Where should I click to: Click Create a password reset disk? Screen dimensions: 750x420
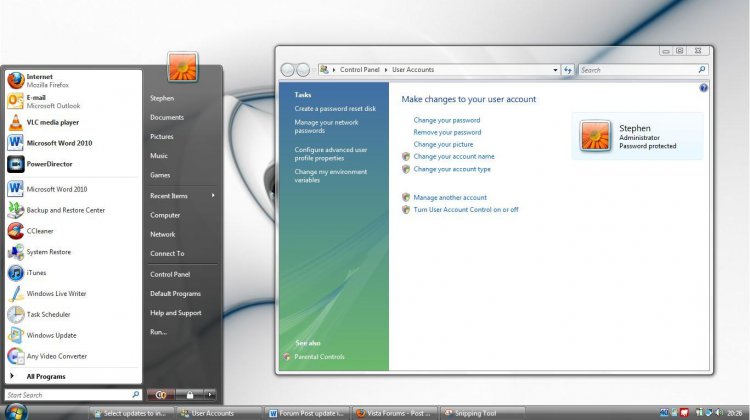click(x=335, y=109)
